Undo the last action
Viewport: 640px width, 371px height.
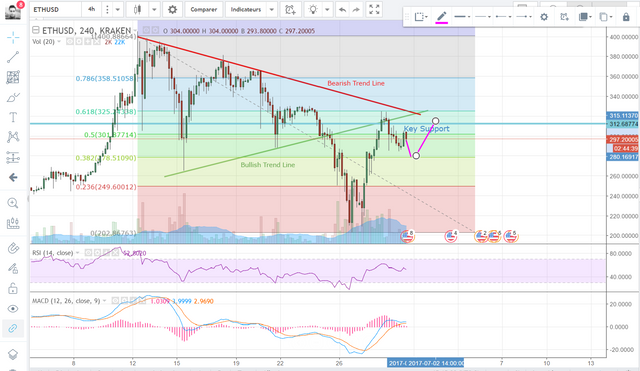(x=342, y=9)
